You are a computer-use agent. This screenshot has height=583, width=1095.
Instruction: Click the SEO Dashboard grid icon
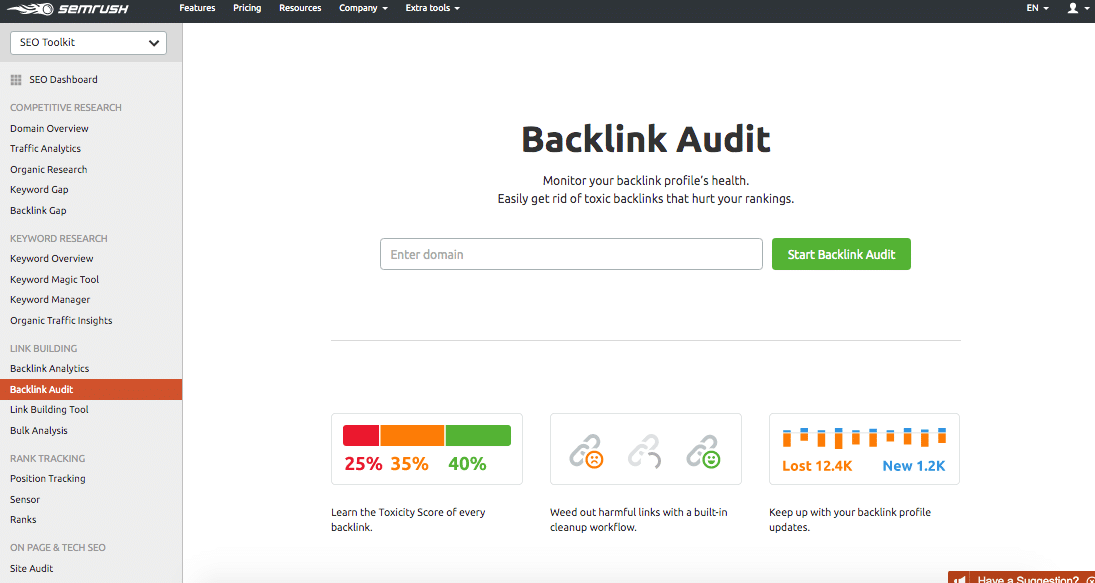click(15, 80)
